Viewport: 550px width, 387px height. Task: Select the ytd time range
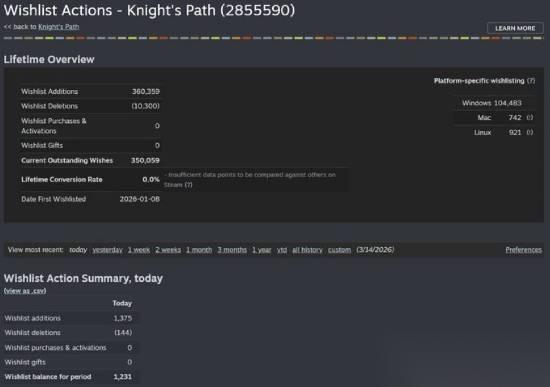(x=282, y=250)
